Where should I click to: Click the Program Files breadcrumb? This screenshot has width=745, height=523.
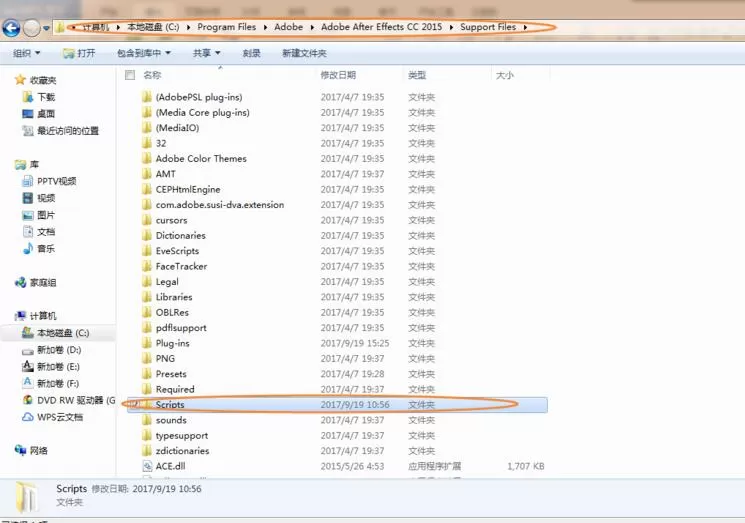click(x=227, y=27)
